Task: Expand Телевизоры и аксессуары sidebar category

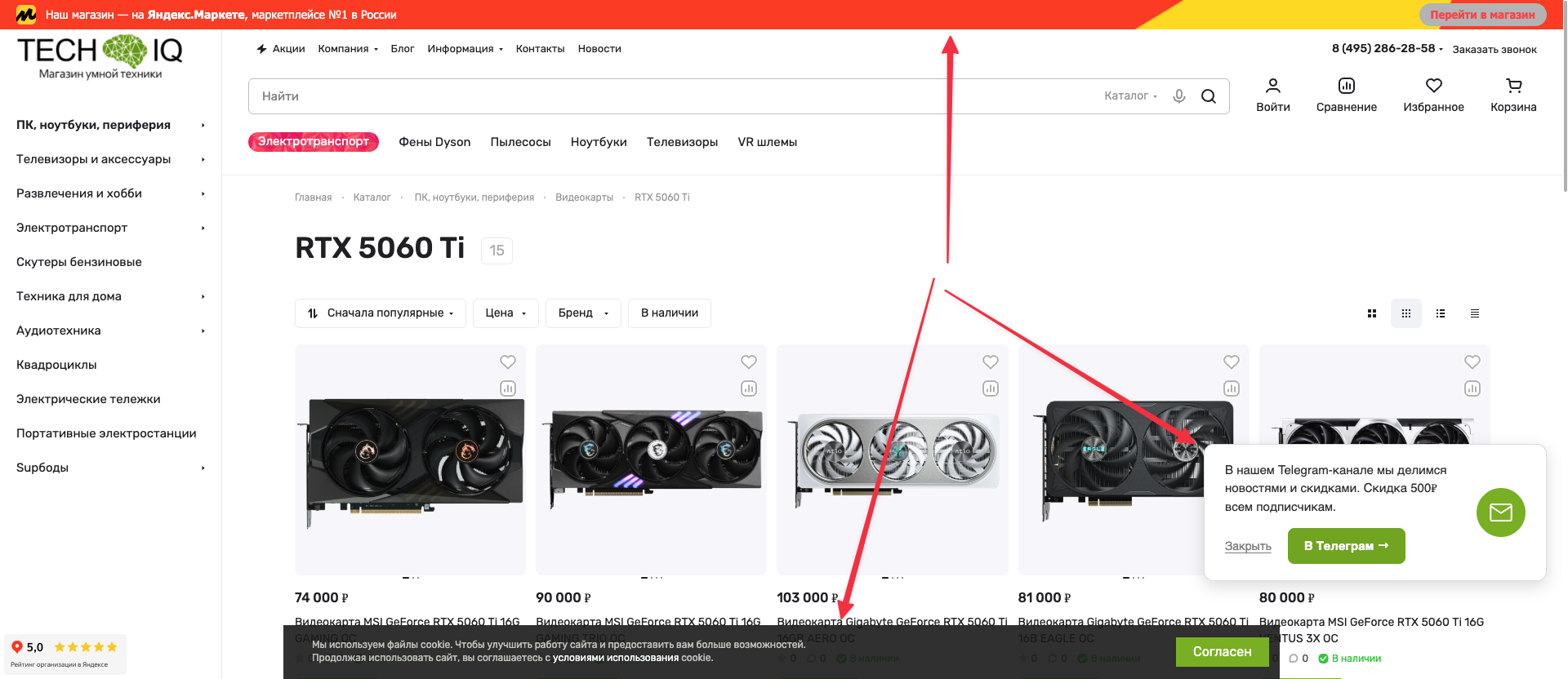Action: pyautogui.click(x=110, y=159)
